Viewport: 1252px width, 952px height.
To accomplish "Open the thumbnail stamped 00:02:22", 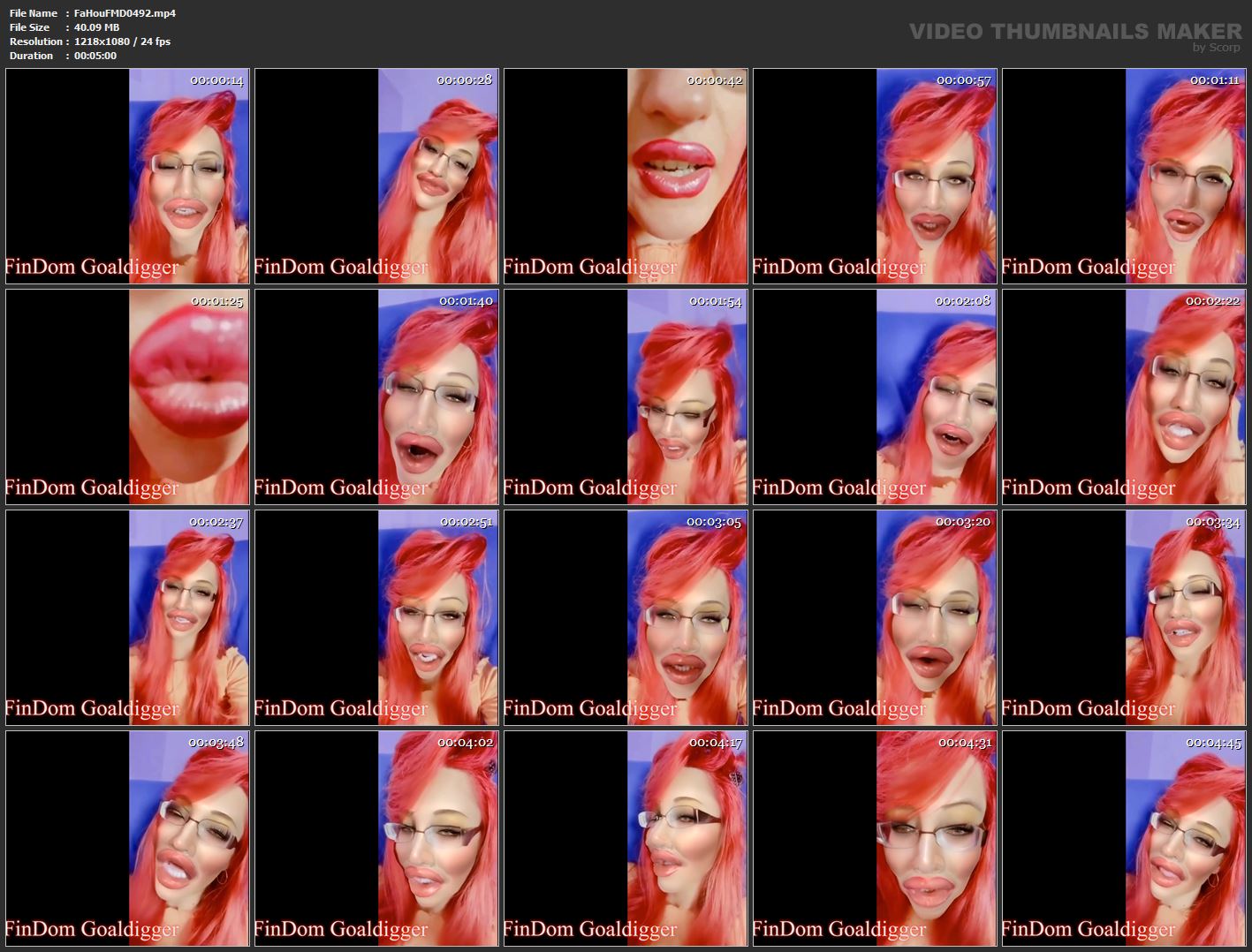I will [x=1125, y=397].
